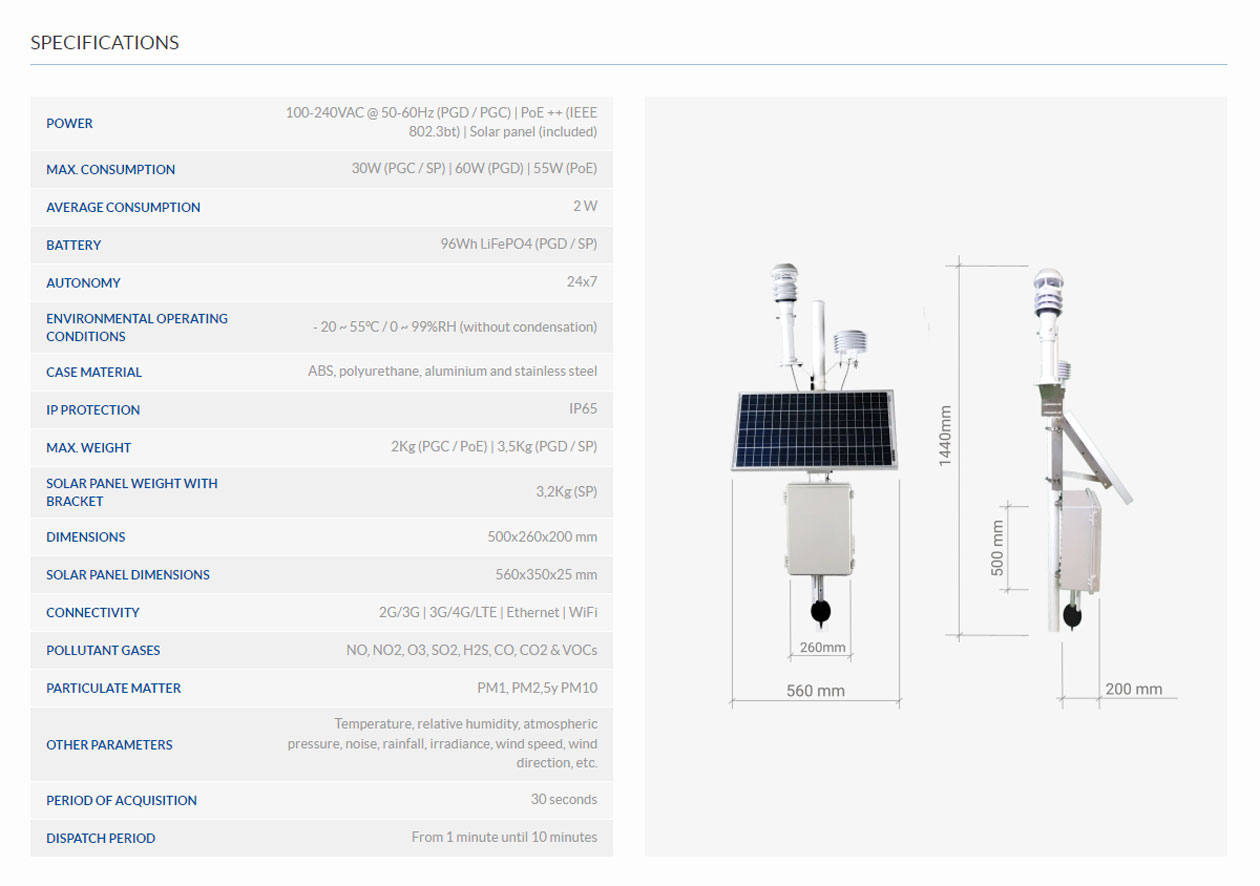Image resolution: width=1260 pixels, height=886 pixels.
Task: Click the front-view grey enclosure box
Action: 820,528
